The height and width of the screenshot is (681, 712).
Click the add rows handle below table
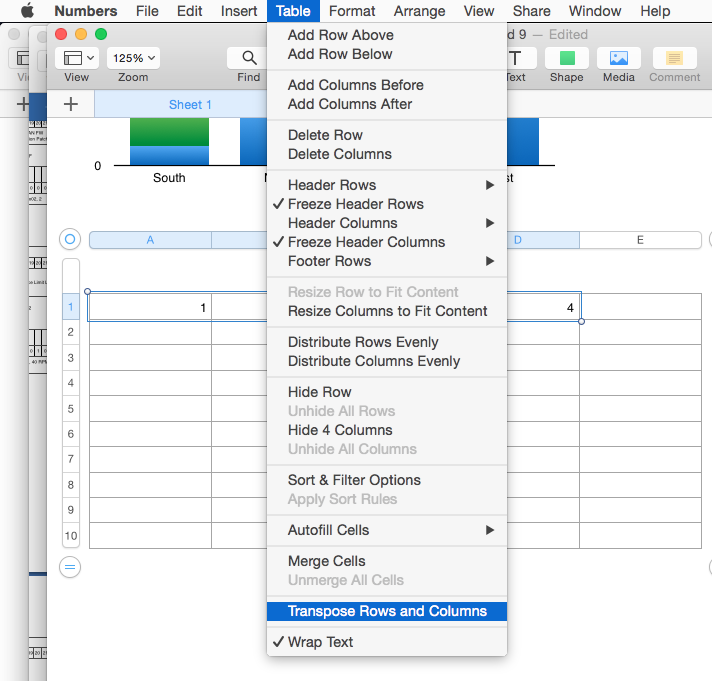click(70, 567)
